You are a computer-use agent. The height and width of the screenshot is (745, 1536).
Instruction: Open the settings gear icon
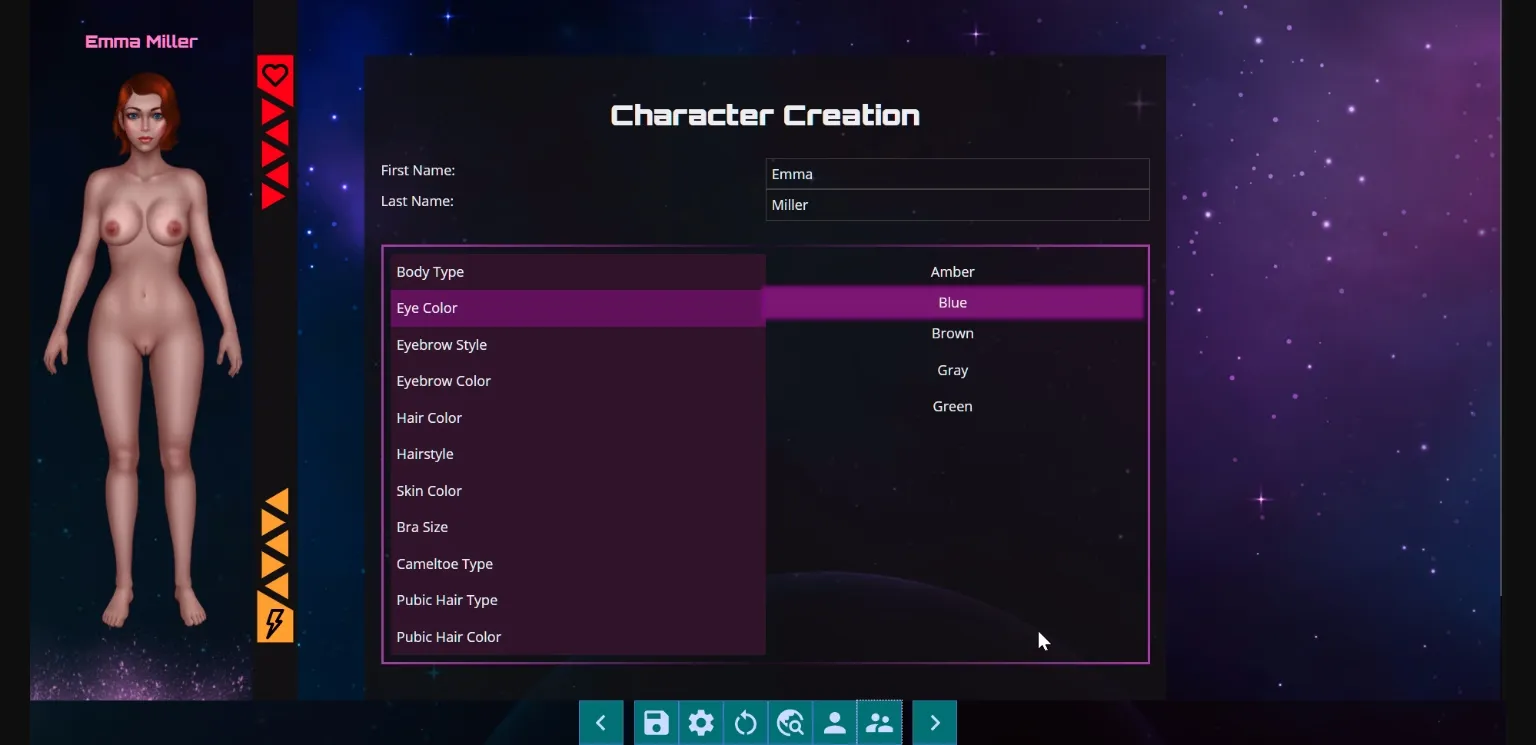[x=701, y=722]
